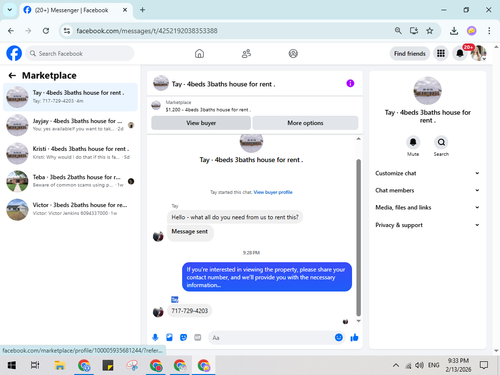Expand Media, files and links section
The height and width of the screenshot is (375, 500).
pyautogui.click(x=427, y=207)
